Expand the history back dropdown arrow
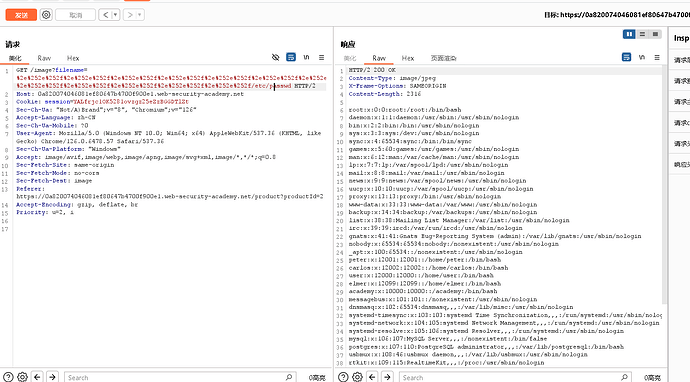Viewport: 690px width, 382px height. (115, 15)
